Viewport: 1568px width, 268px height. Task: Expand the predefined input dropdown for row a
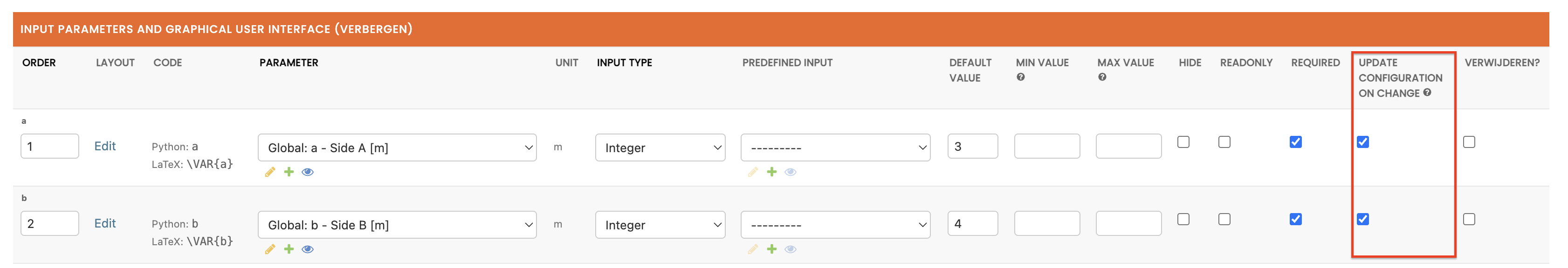click(x=835, y=147)
